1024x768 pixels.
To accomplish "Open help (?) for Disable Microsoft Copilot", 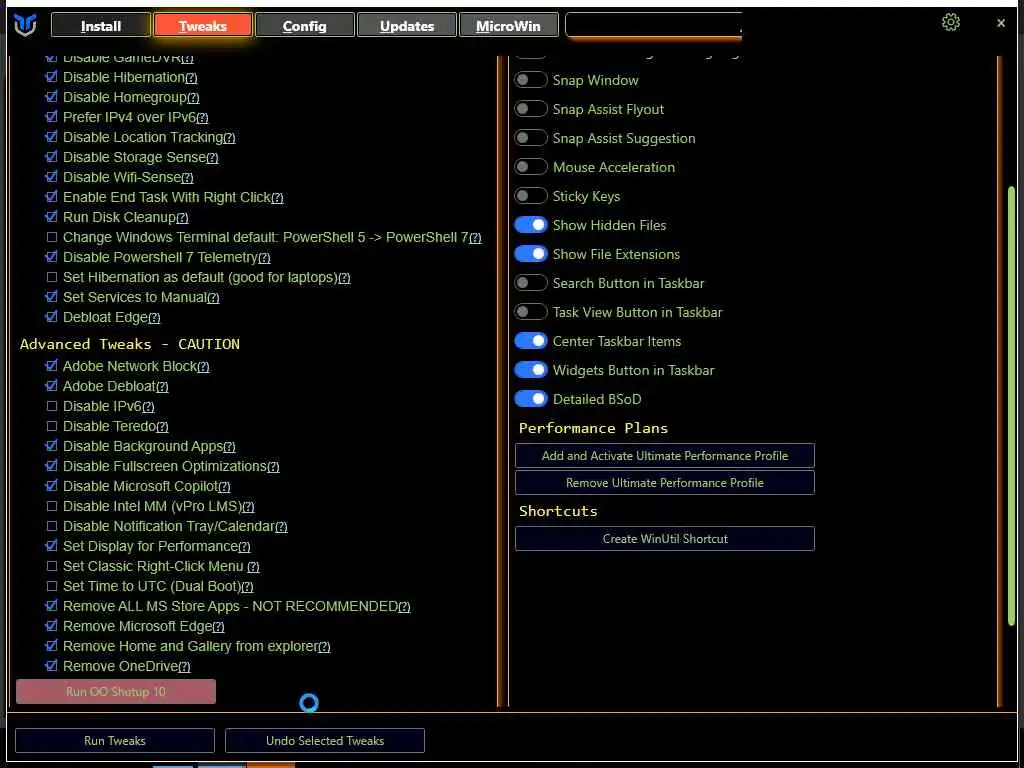I will pyautogui.click(x=224, y=487).
